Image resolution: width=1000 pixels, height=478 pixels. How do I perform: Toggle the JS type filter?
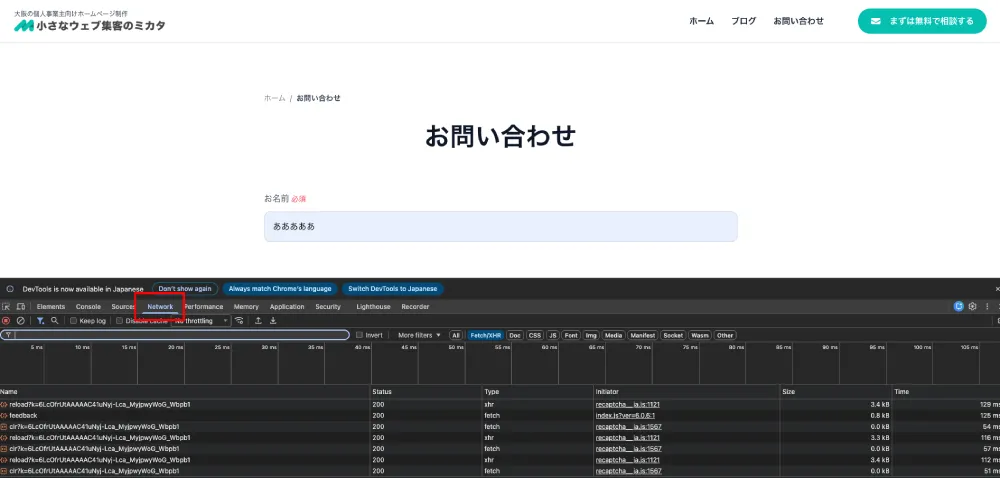[x=553, y=335]
